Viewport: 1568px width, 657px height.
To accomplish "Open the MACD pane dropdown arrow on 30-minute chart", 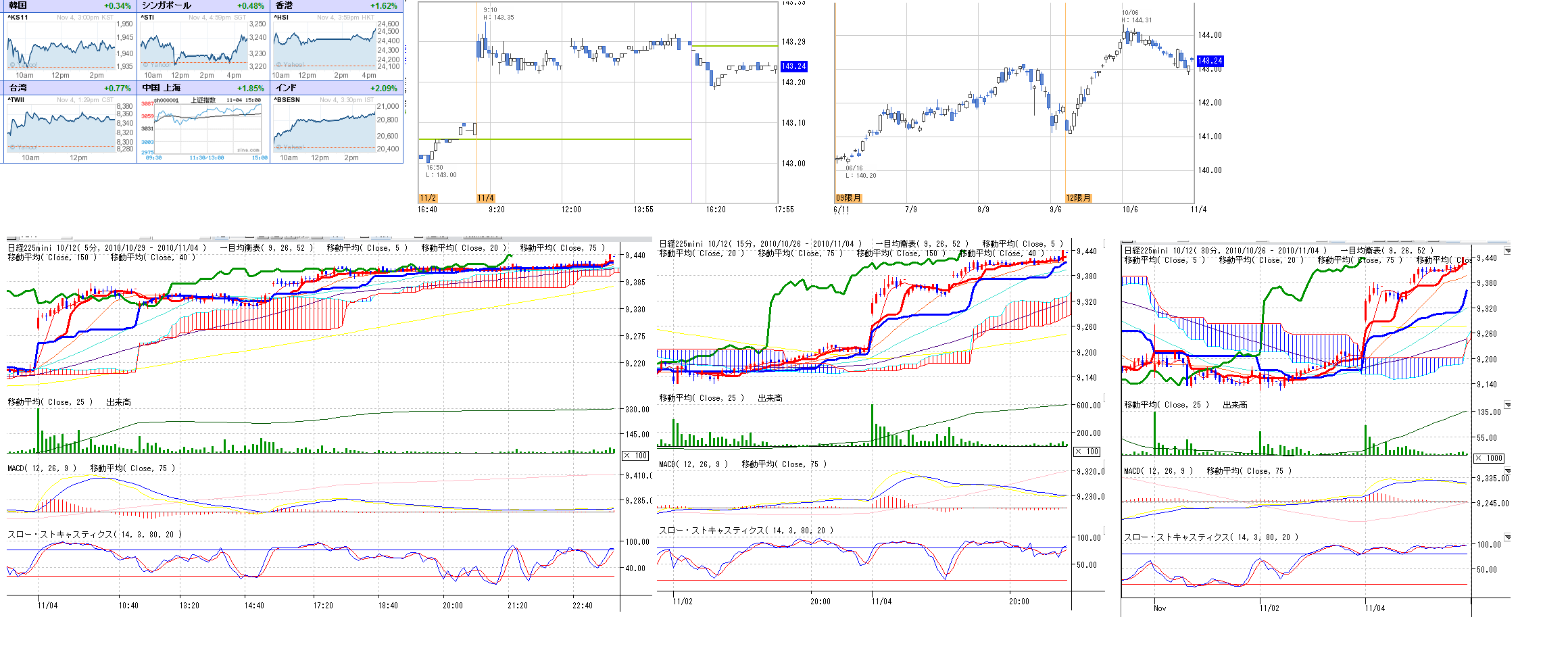I will (x=1507, y=471).
